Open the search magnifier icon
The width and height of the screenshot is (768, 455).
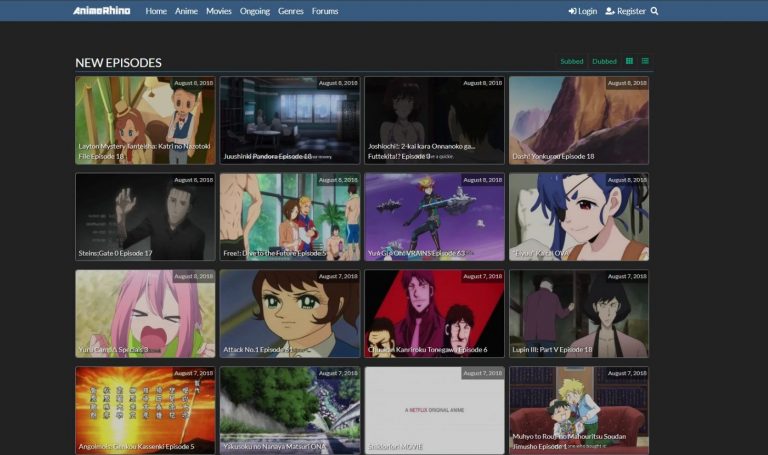pos(654,11)
